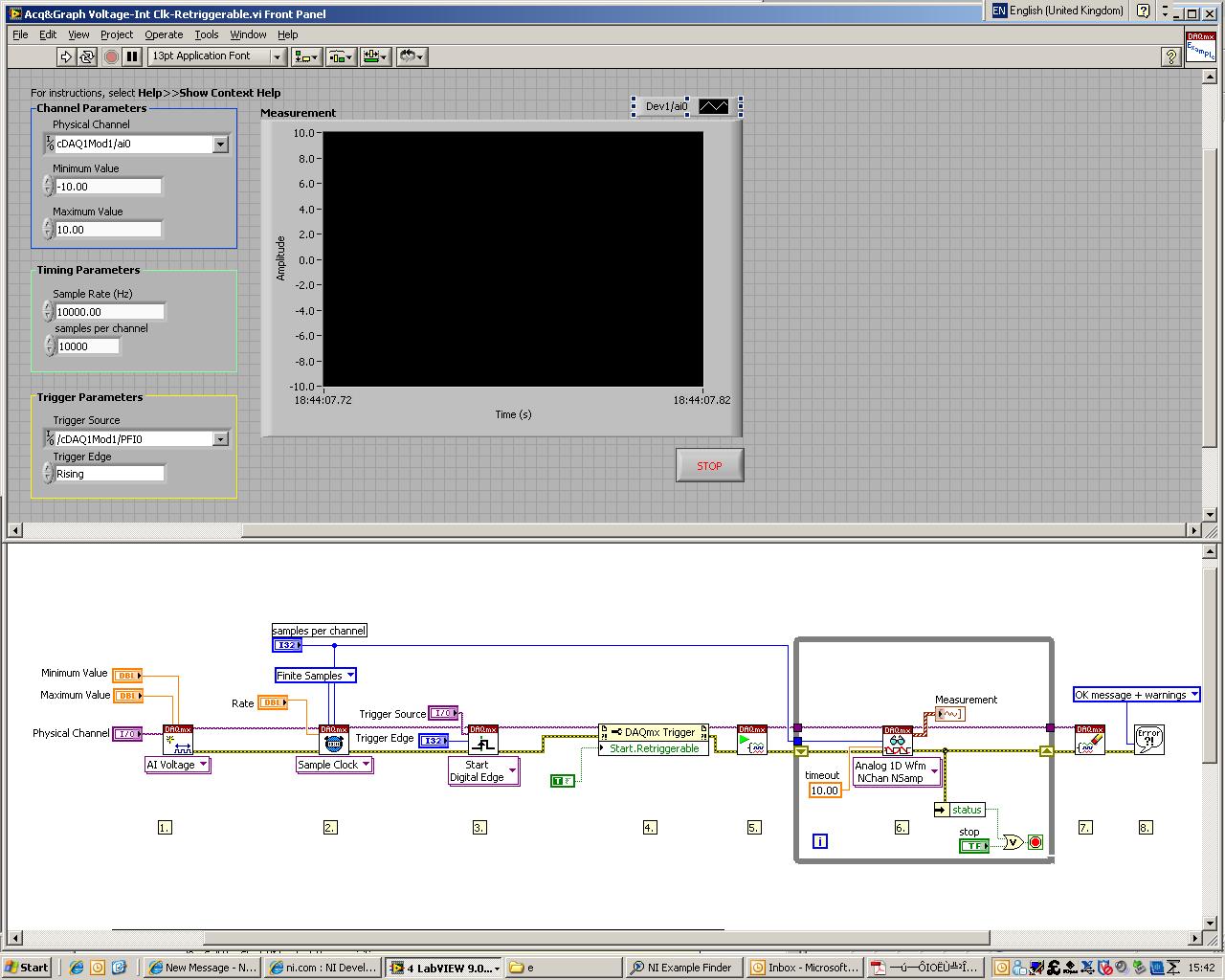This screenshot has height=980, width=1225.
Task: Click the DAQmx Clear Task VI node
Action: tap(1090, 740)
